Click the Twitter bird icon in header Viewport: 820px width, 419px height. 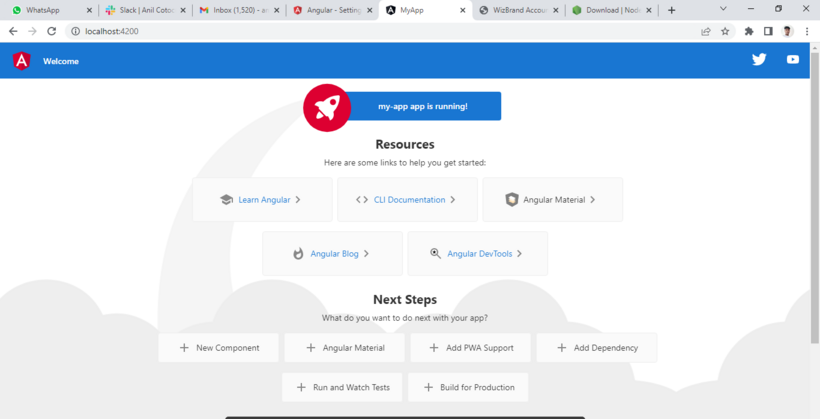pos(759,60)
